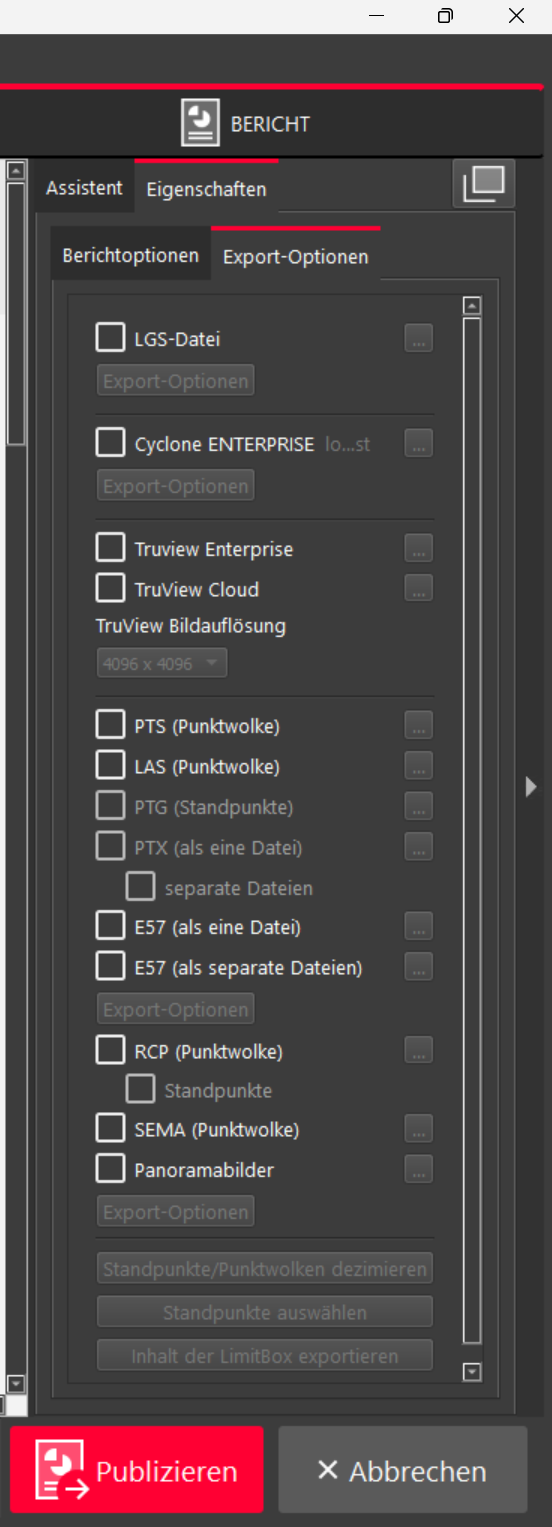The image size is (552, 1527).
Task: Switch to the Berichtoptionen tab
Action: coord(131,256)
